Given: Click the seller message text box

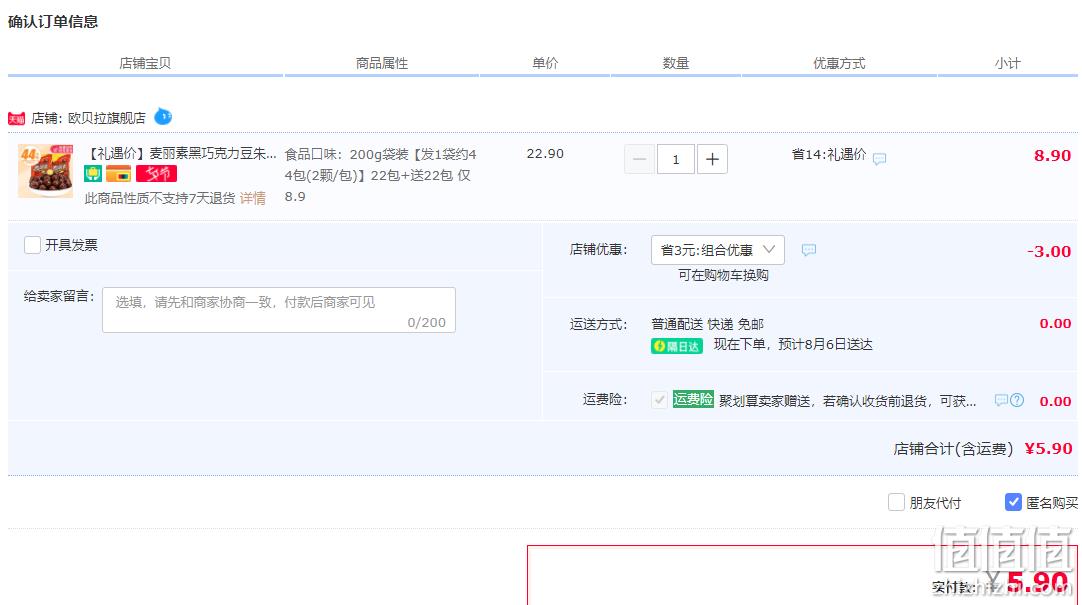Looking at the screenshot, I should point(279,310).
